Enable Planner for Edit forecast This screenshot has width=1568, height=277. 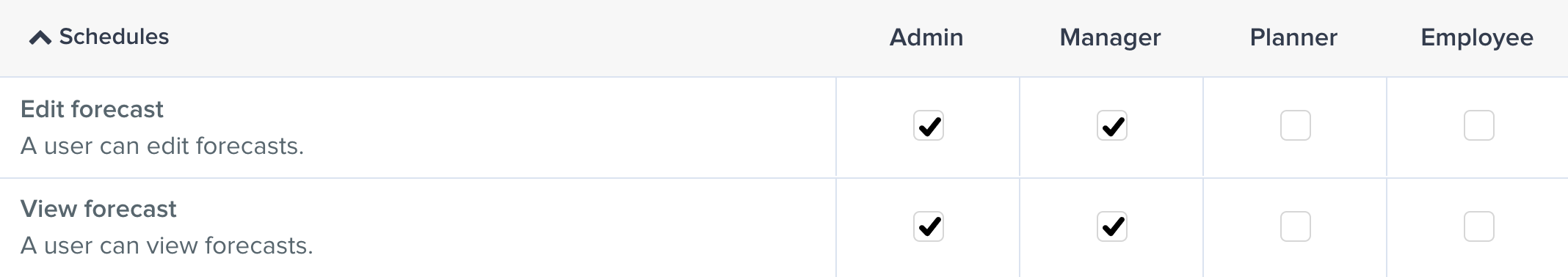[1295, 125]
